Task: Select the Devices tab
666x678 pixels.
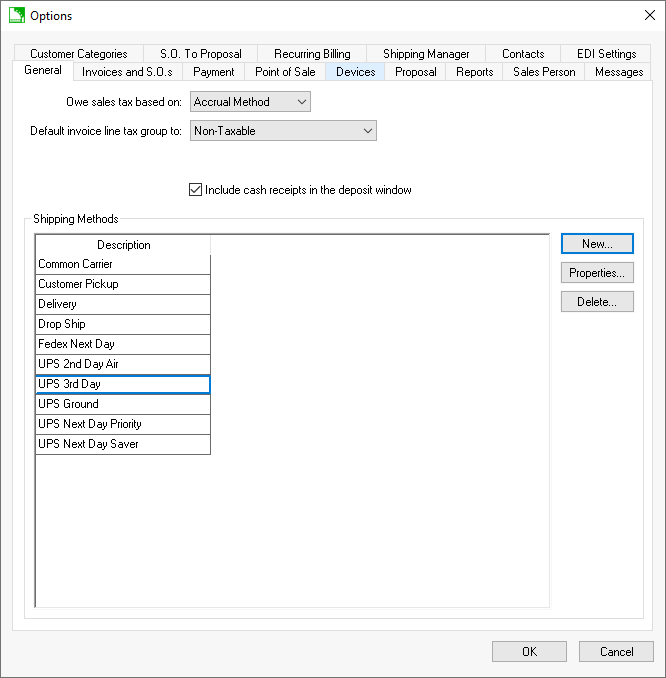Action: point(355,72)
